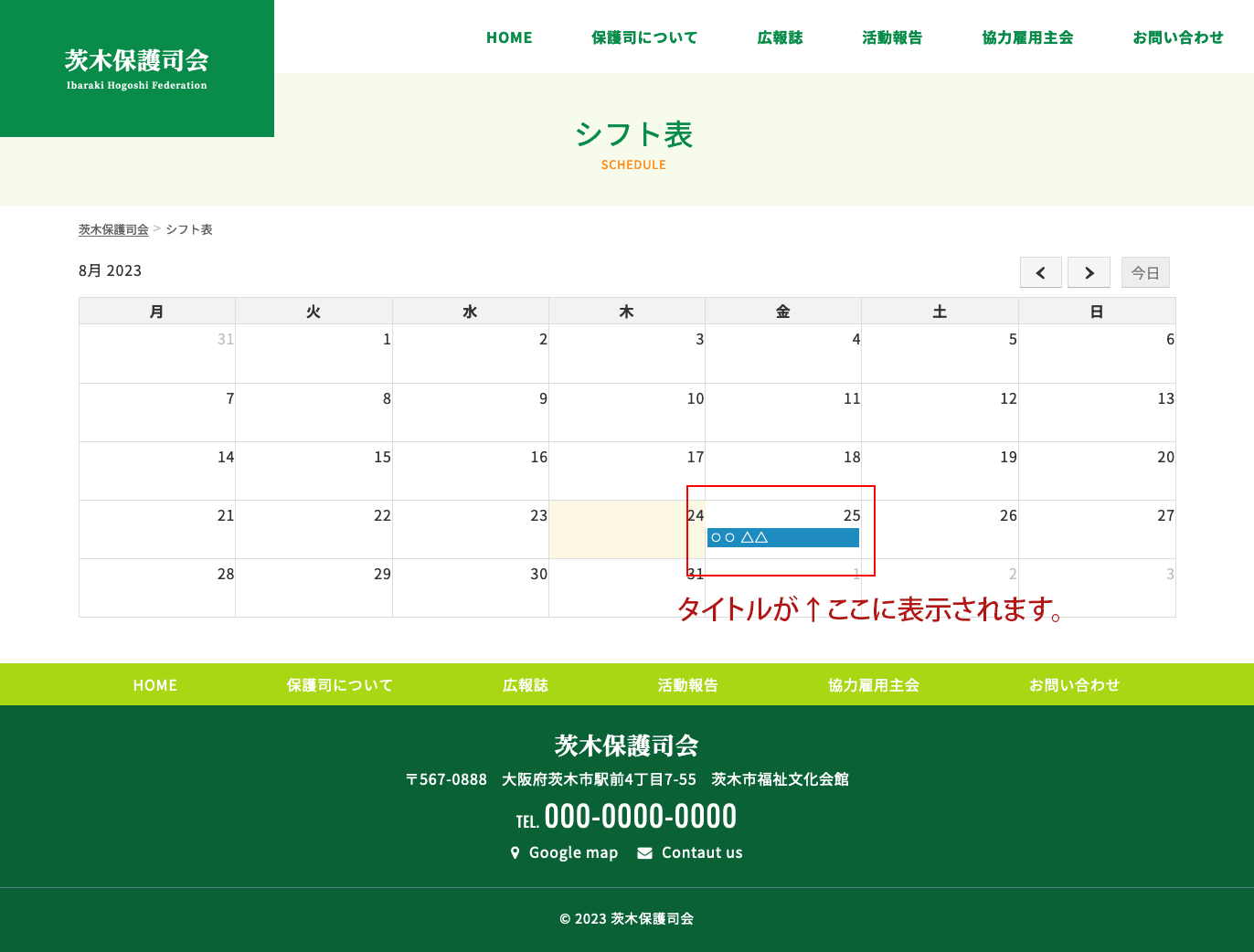This screenshot has height=952, width=1254.
Task: Open HOME in the top navigation
Action: tap(509, 37)
